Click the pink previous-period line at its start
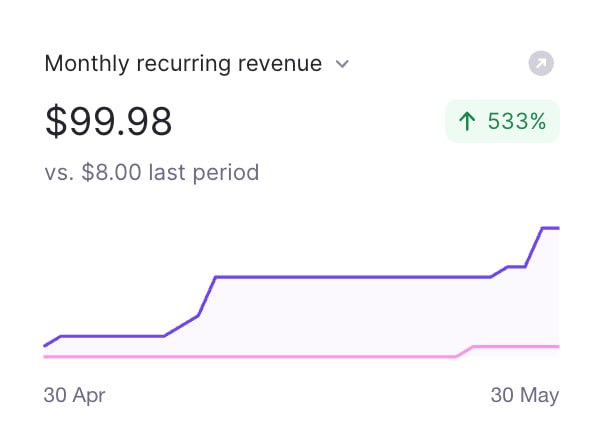The height and width of the screenshot is (448, 614). 45,357
